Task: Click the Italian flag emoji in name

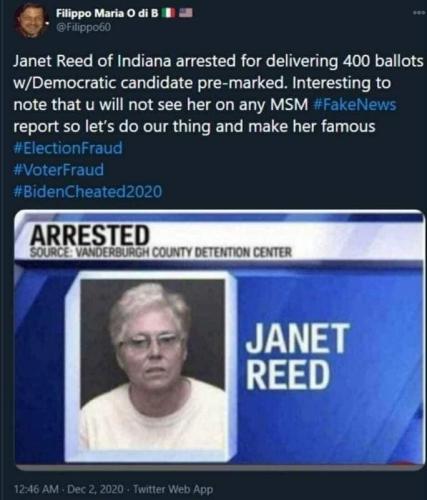Action: pyautogui.click(x=169, y=13)
